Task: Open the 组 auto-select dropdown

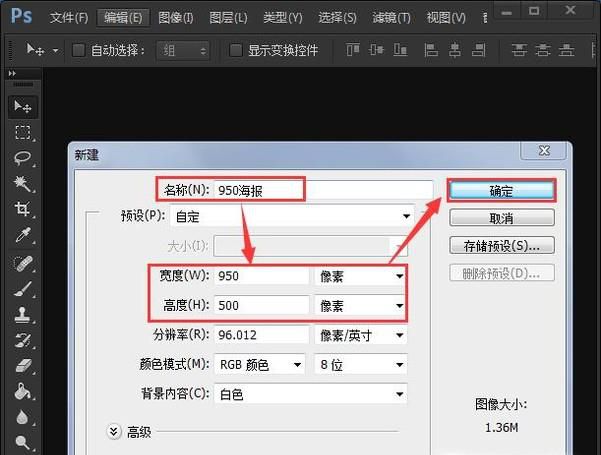Action: (183, 50)
